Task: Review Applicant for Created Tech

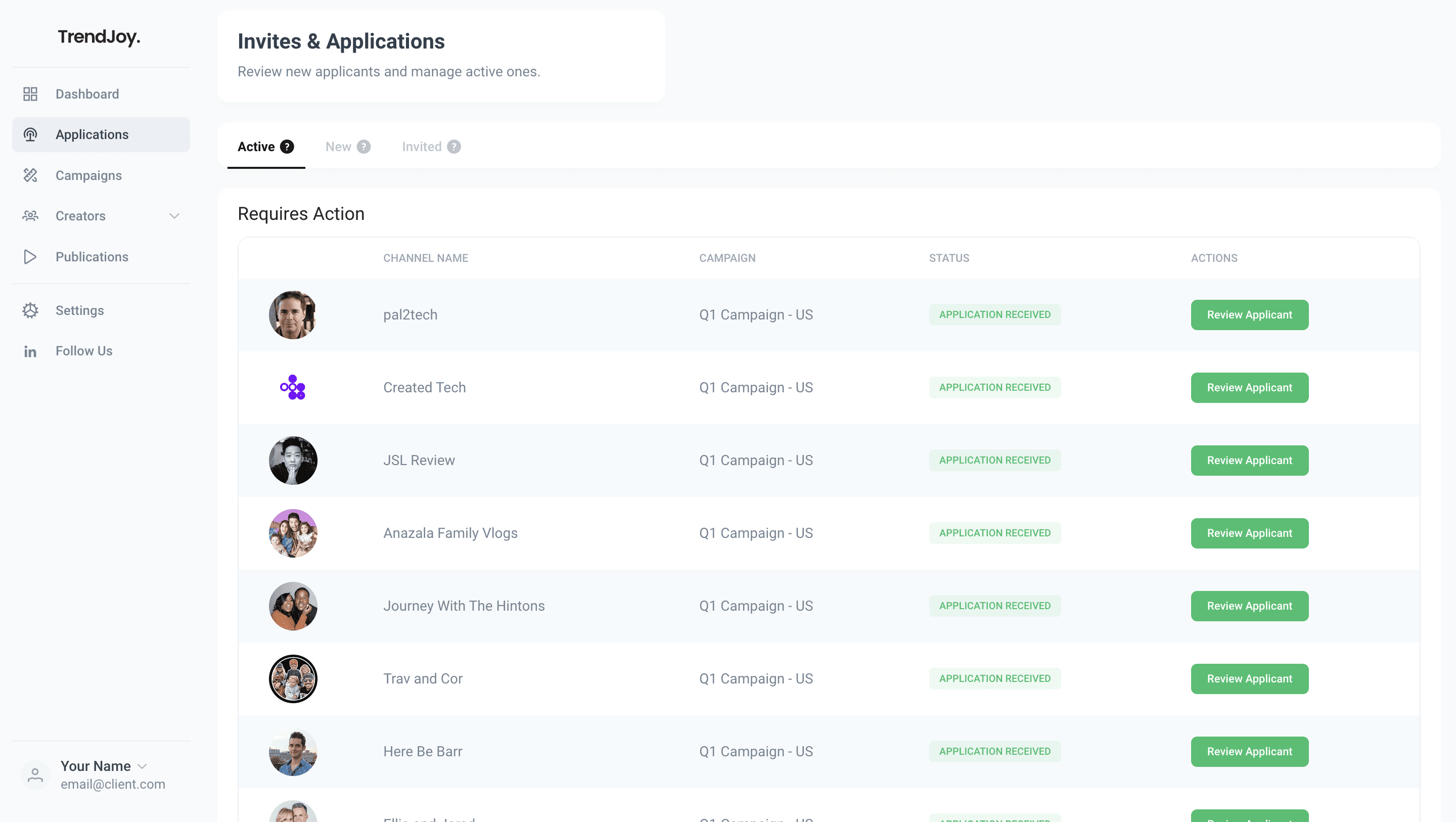Action: coord(1249,388)
